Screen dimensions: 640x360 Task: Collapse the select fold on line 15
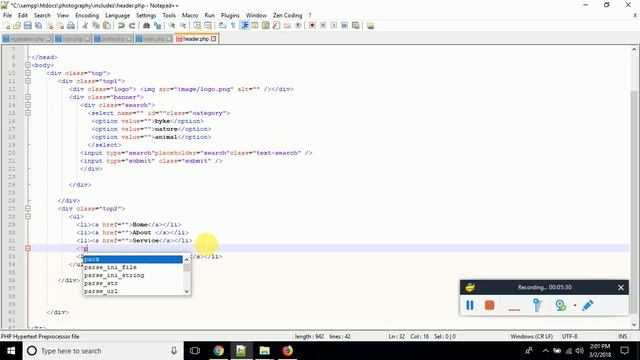(28, 113)
